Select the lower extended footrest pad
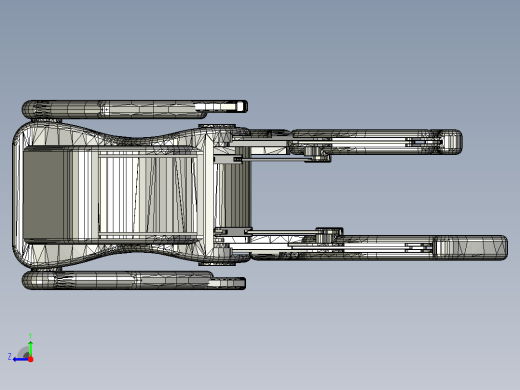This screenshot has height=390, width=520. click(x=471, y=248)
